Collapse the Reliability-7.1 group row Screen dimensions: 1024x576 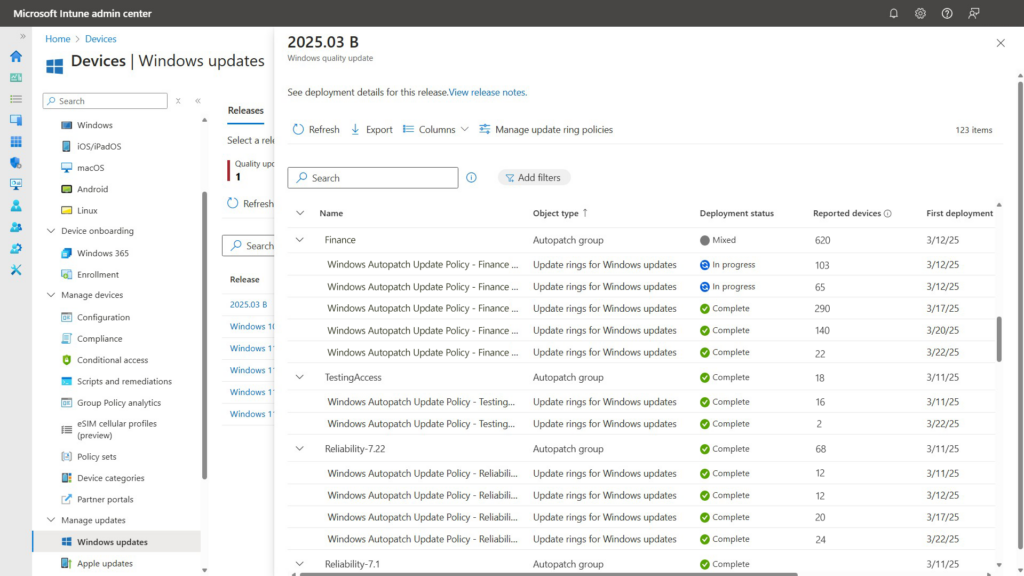tap(300, 564)
